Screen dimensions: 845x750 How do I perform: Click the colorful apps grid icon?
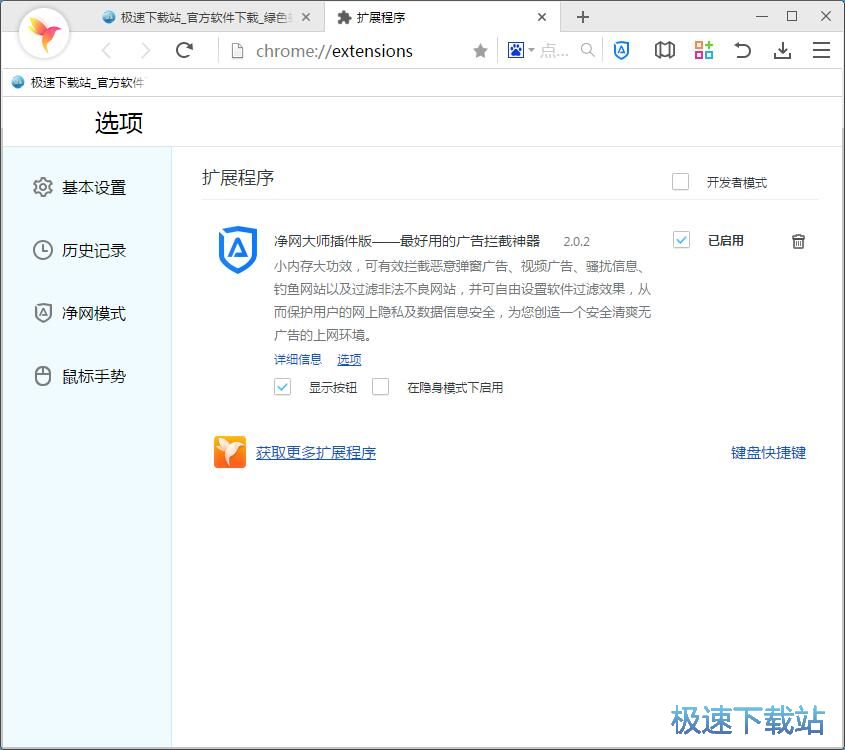[x=703, y=51]
